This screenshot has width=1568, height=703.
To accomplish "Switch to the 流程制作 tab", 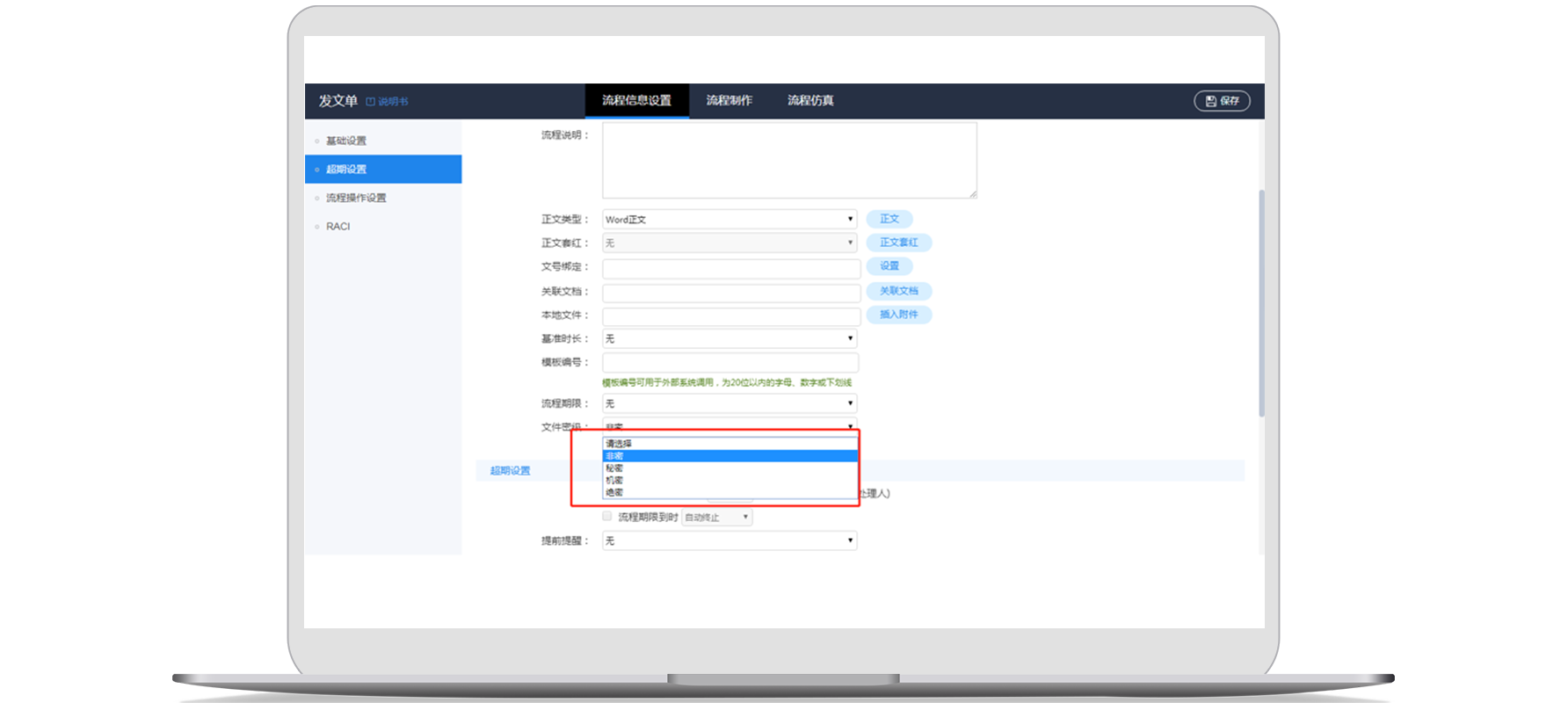I will (729, 101).
